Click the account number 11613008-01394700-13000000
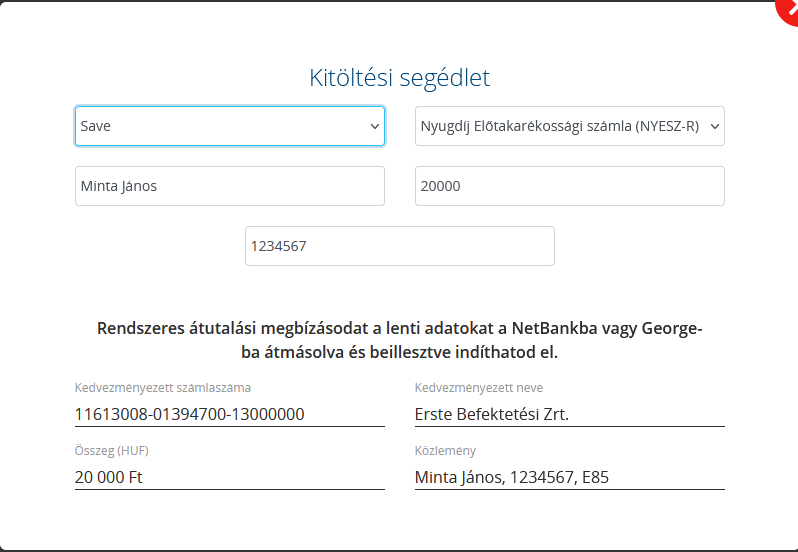798x552 pixels. pyautogui.click(x=190, y=414)
